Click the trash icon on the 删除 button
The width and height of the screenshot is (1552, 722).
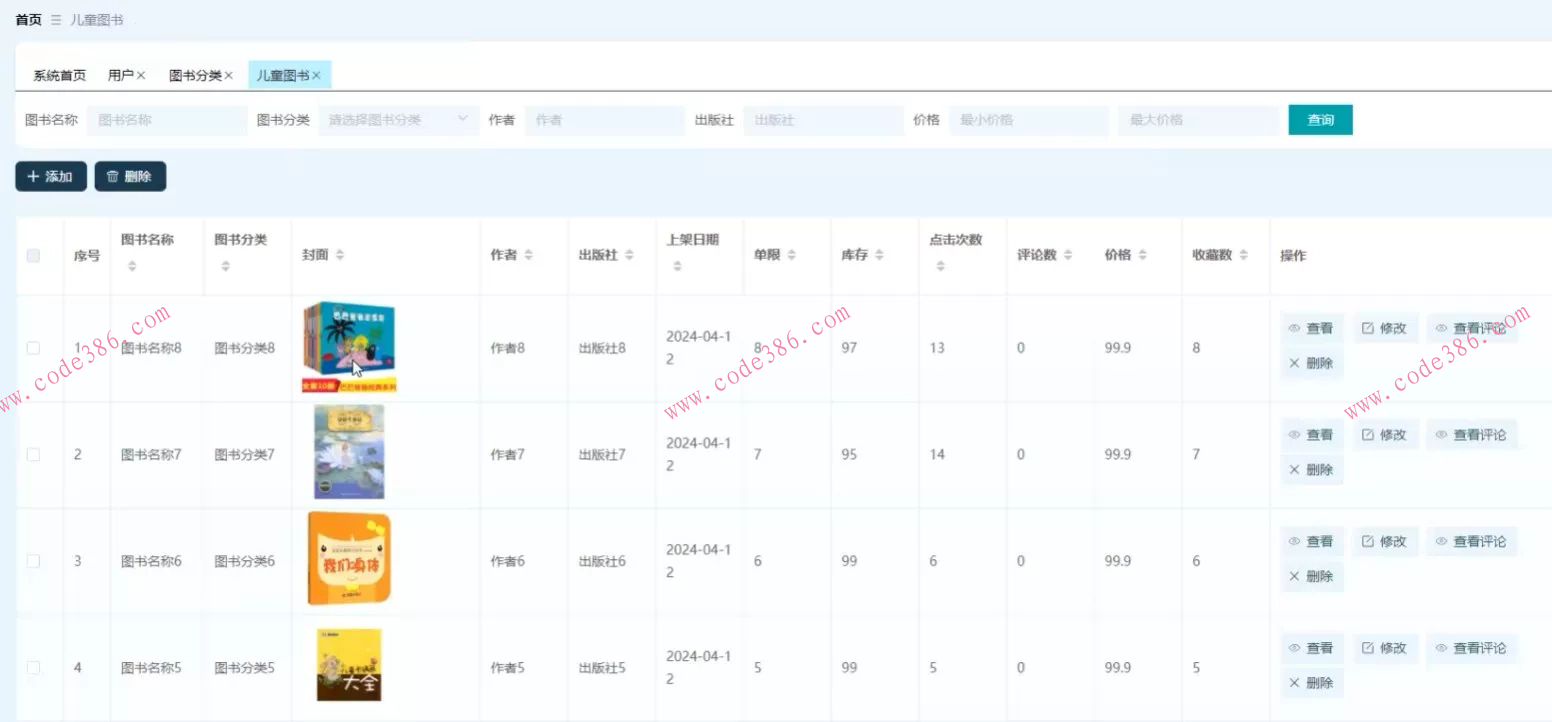pos(113,176)
